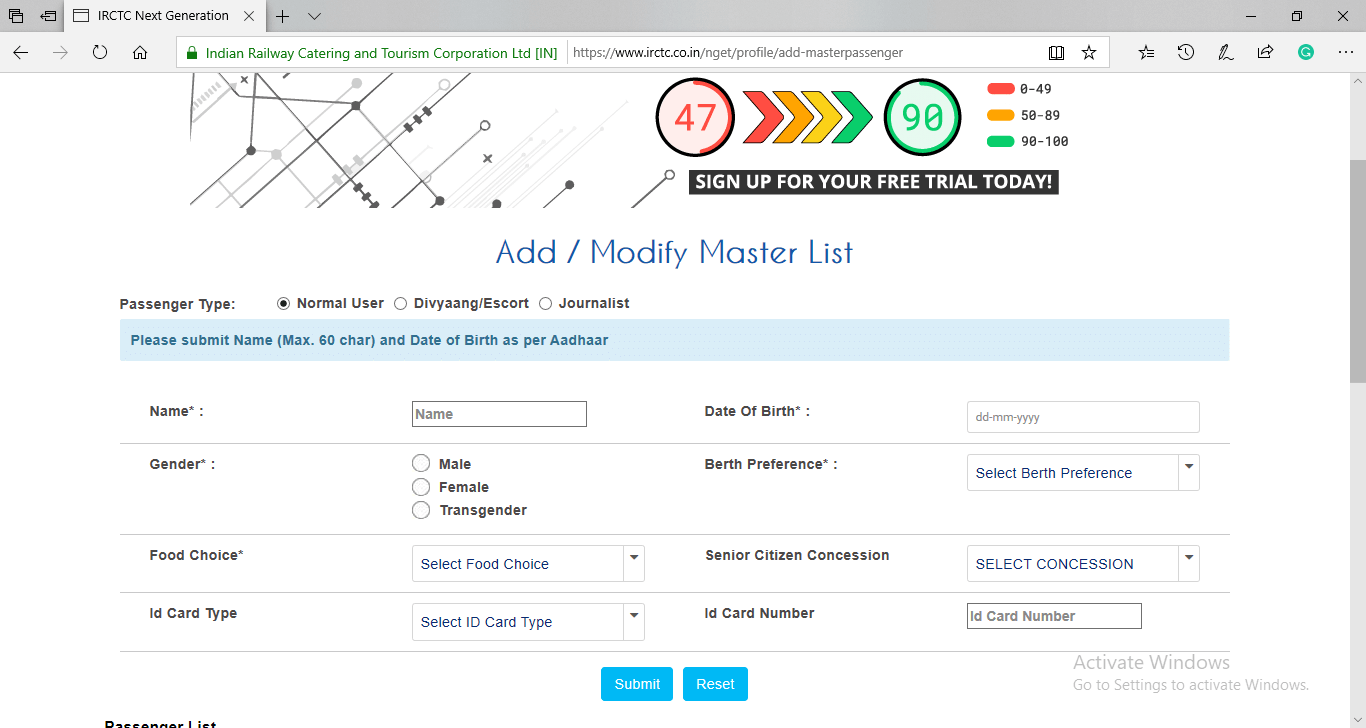Open Select Food Choice dropdown

(x=528, y=564)
